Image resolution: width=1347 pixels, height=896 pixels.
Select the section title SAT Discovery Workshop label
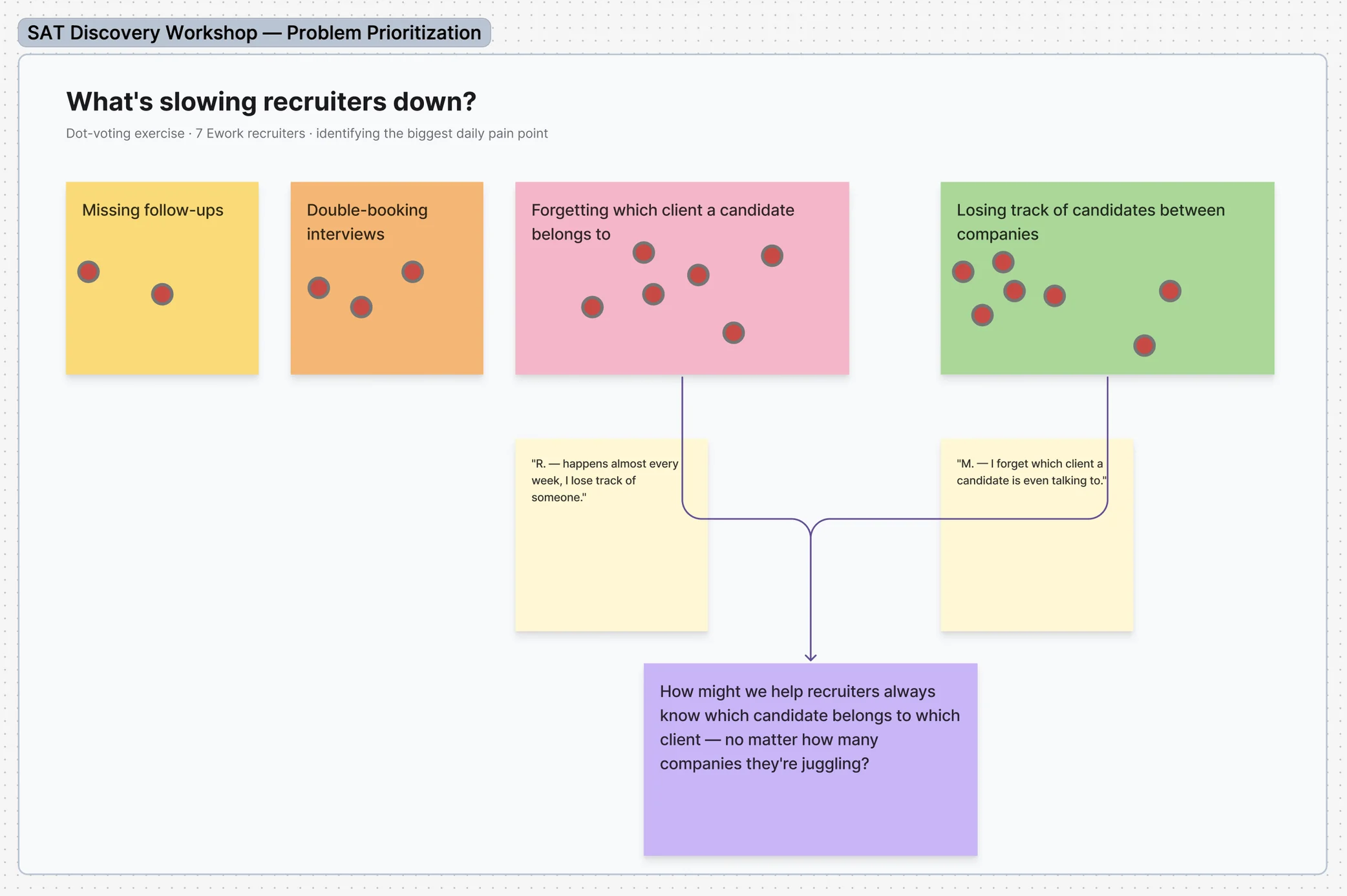click(x=254, y=32)
